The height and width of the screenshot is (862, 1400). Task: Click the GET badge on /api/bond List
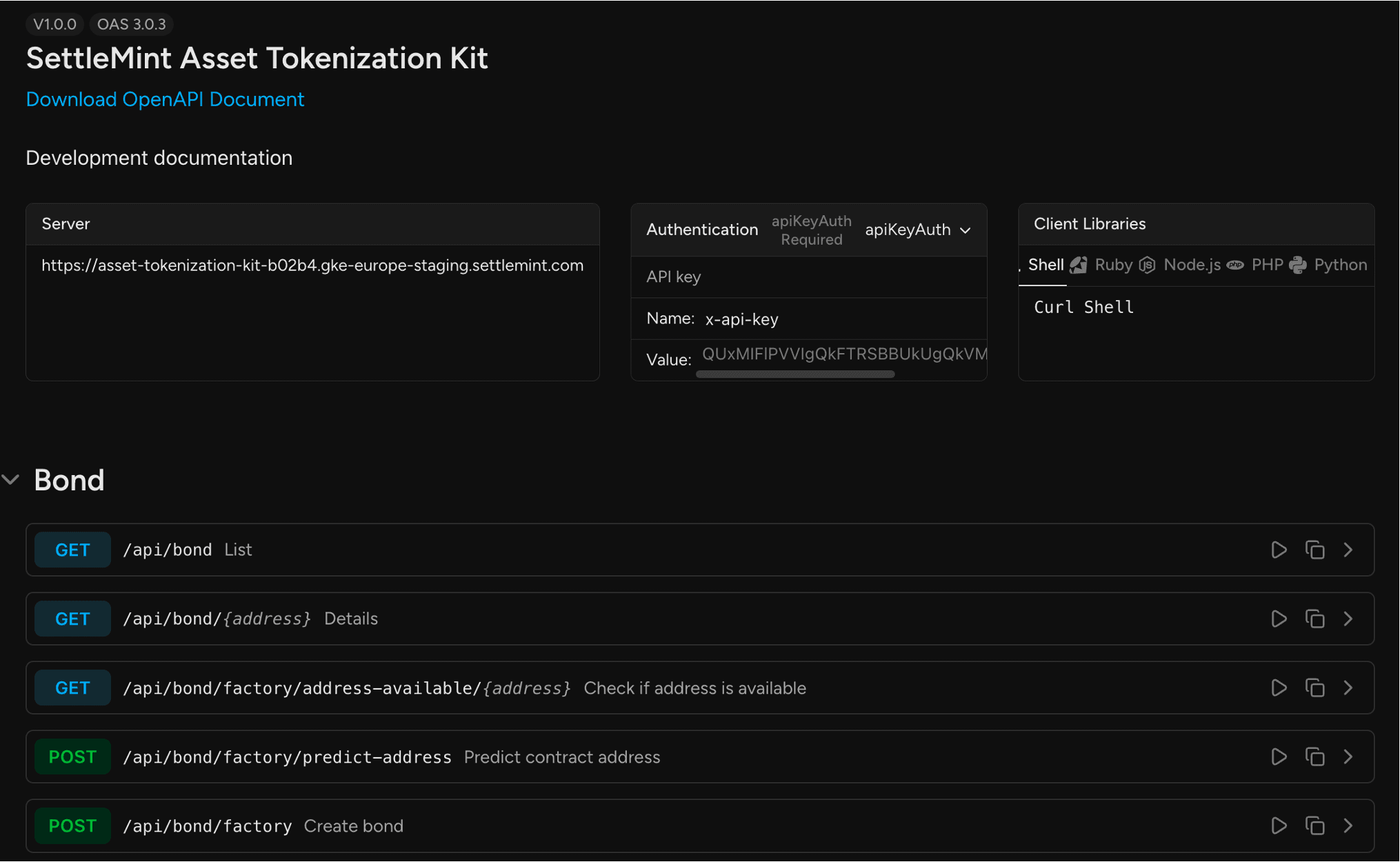point(72,550)
